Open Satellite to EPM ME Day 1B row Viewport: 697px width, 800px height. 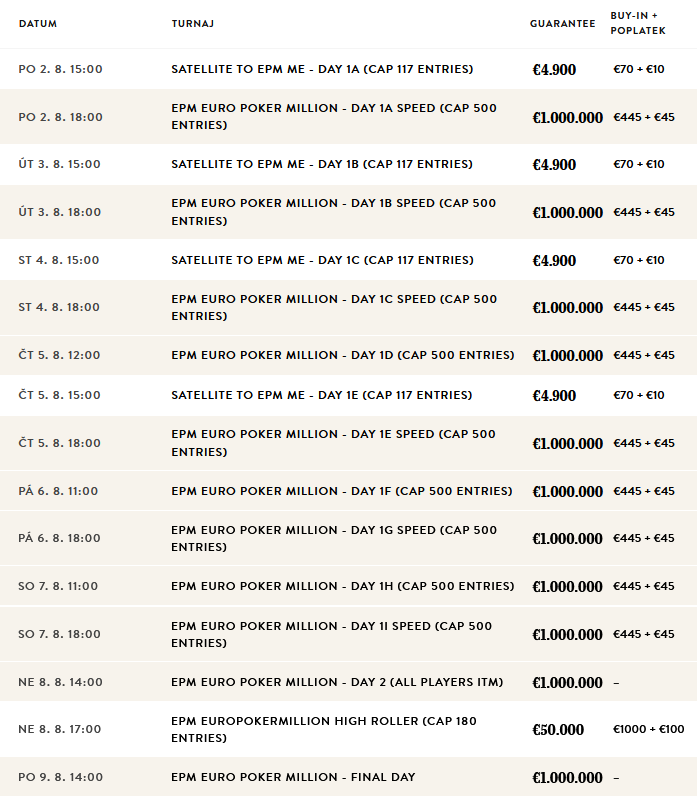348,164
